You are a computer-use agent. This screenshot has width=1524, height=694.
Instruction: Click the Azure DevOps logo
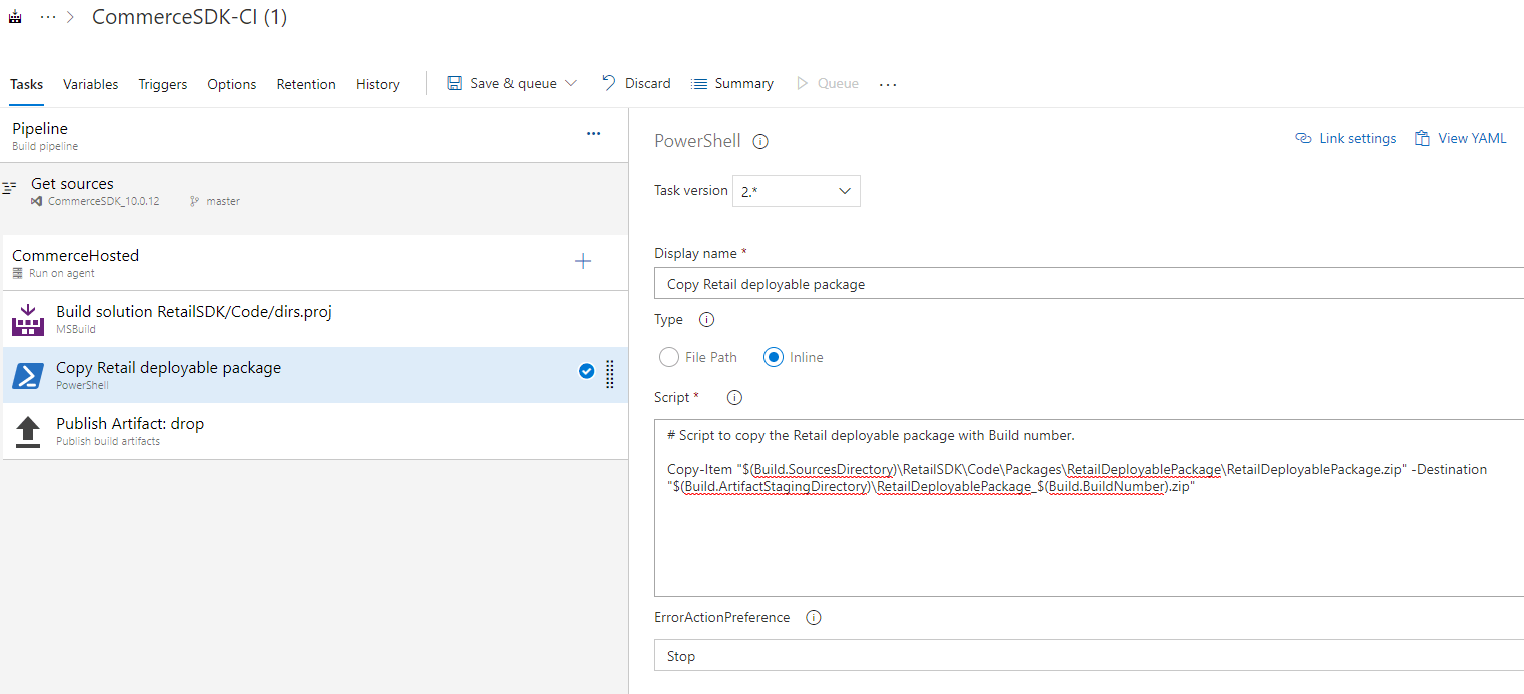click(x=14, y=16)
